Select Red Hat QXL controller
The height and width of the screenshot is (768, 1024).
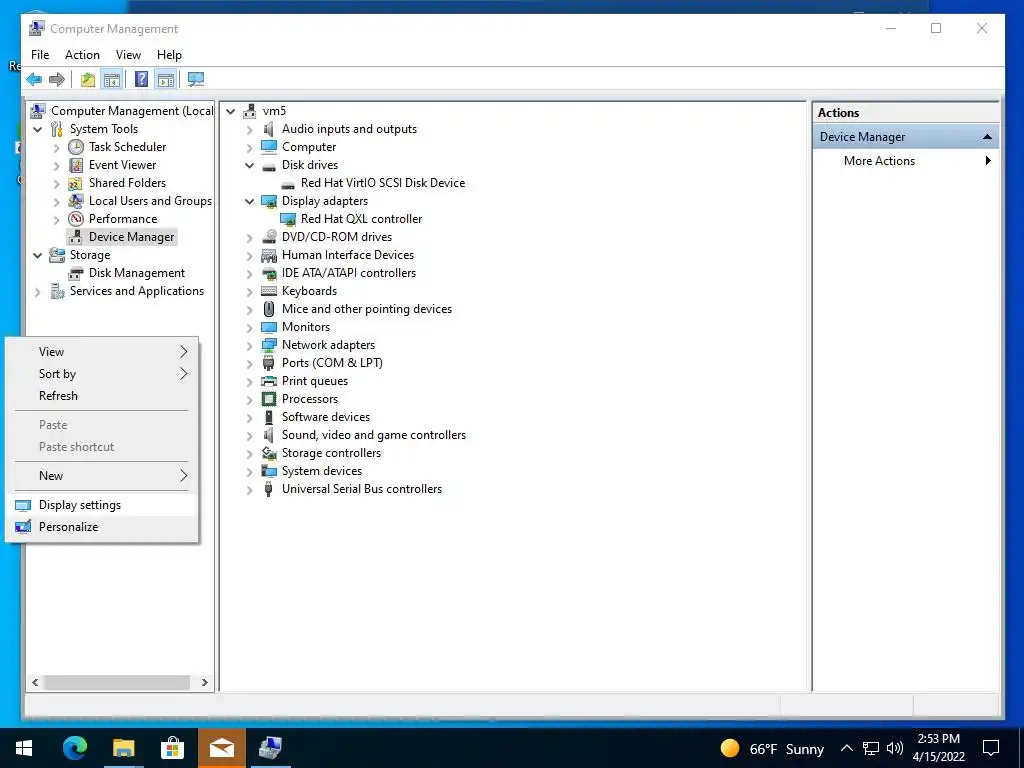coord(361,219)
